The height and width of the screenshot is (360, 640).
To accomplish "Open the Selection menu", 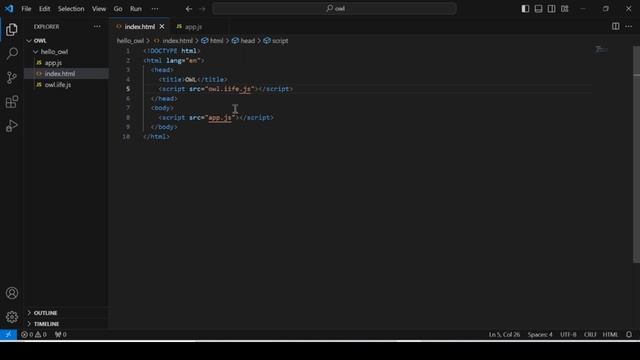I will pyautogui.click(x=71, y=9).
